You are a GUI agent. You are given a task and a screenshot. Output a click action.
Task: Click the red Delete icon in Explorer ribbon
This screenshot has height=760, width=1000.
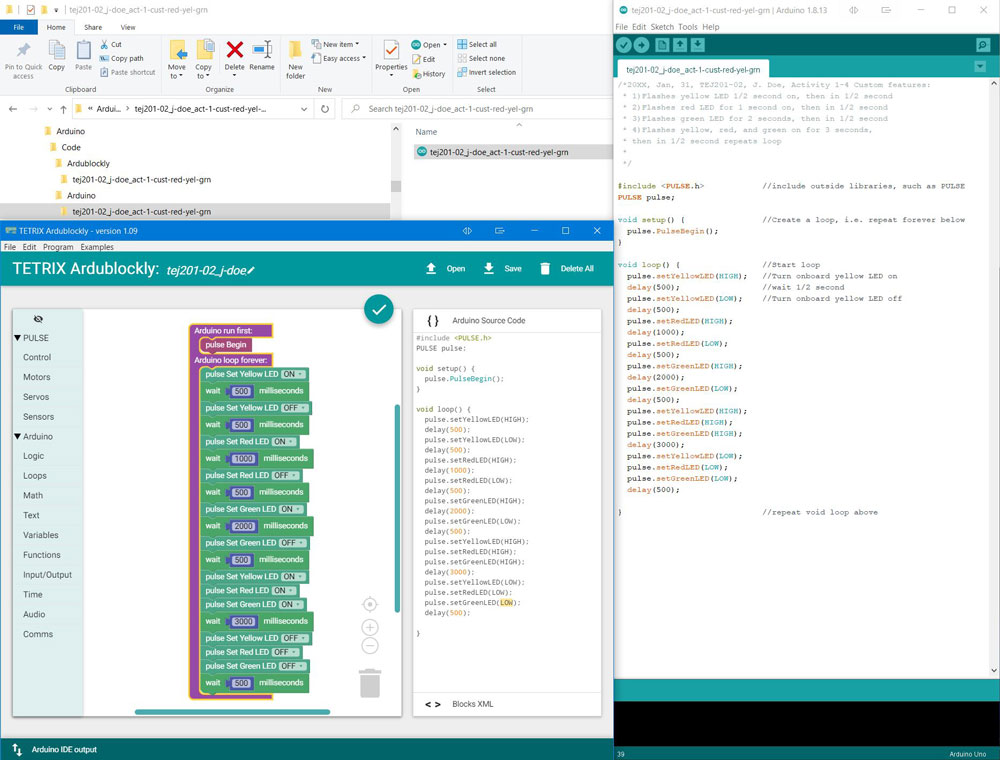pos(235,50)
